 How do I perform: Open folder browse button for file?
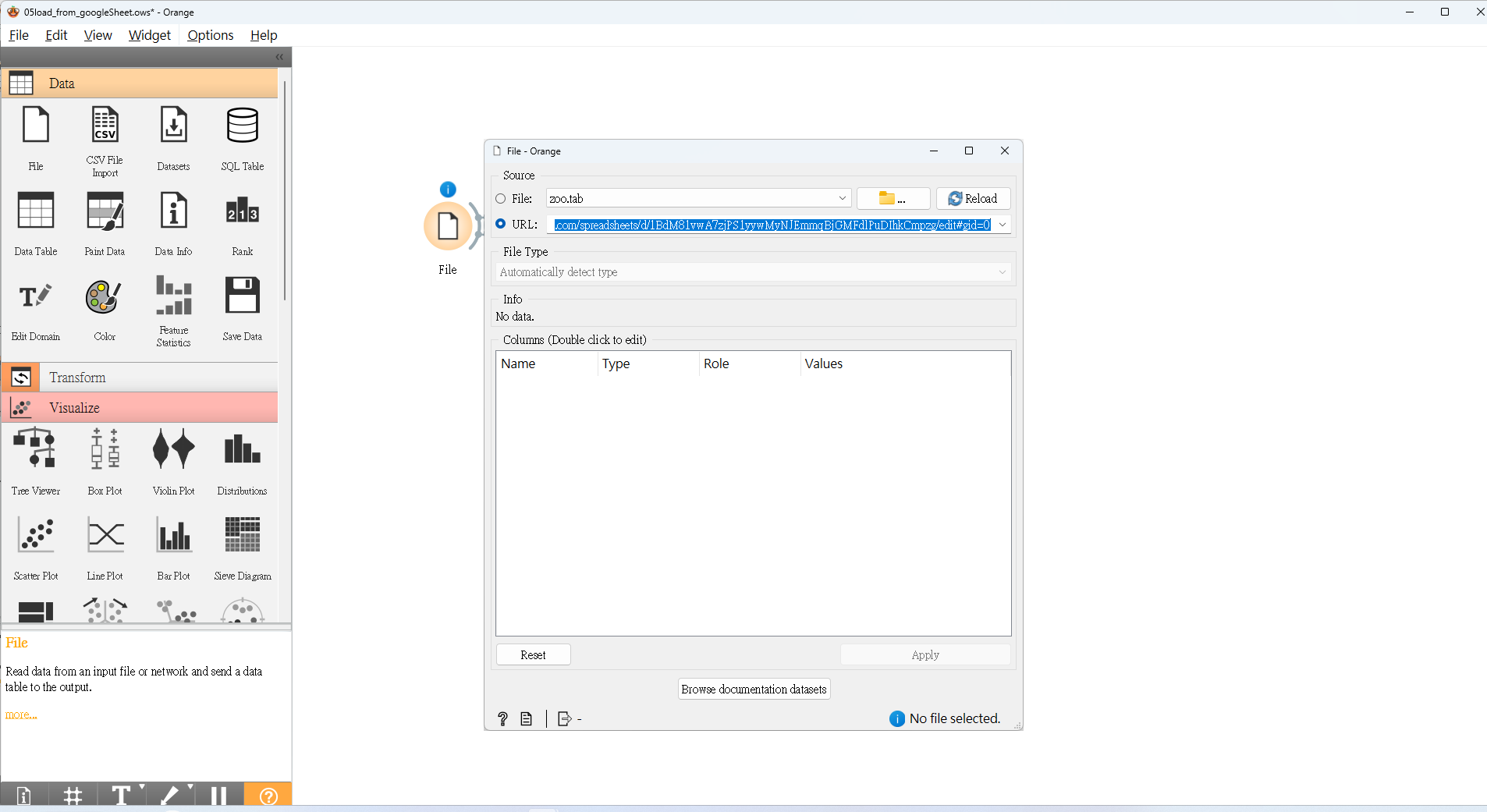coord(893,199)
